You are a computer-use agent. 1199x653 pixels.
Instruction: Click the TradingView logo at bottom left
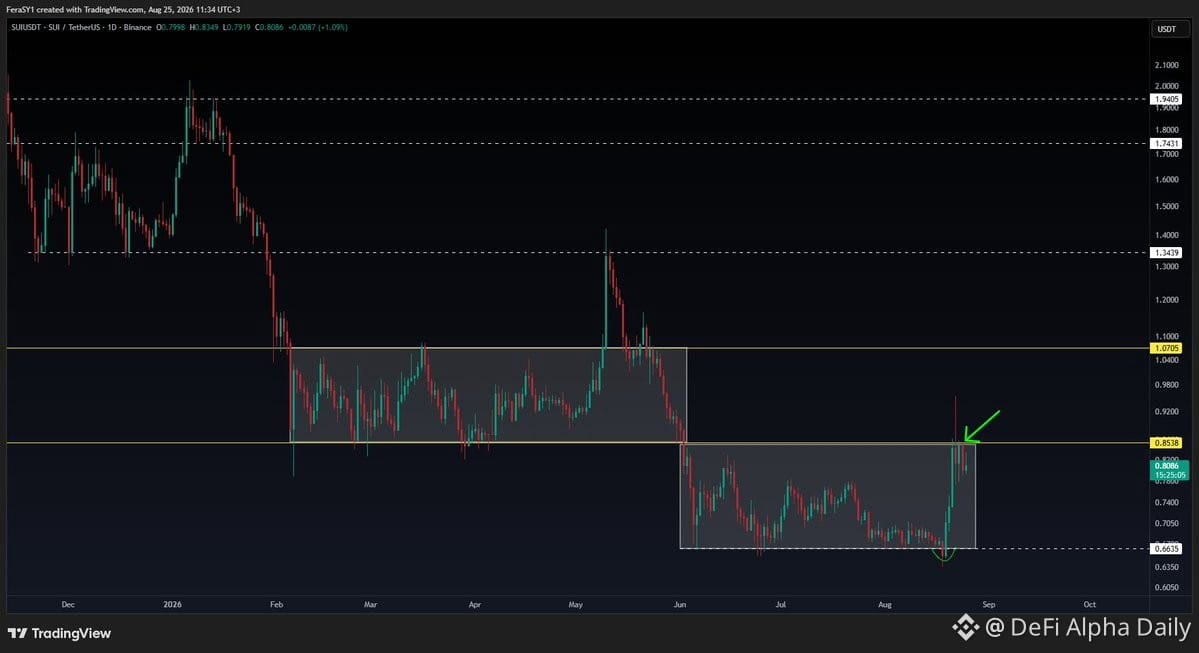(x=60, y=633)
